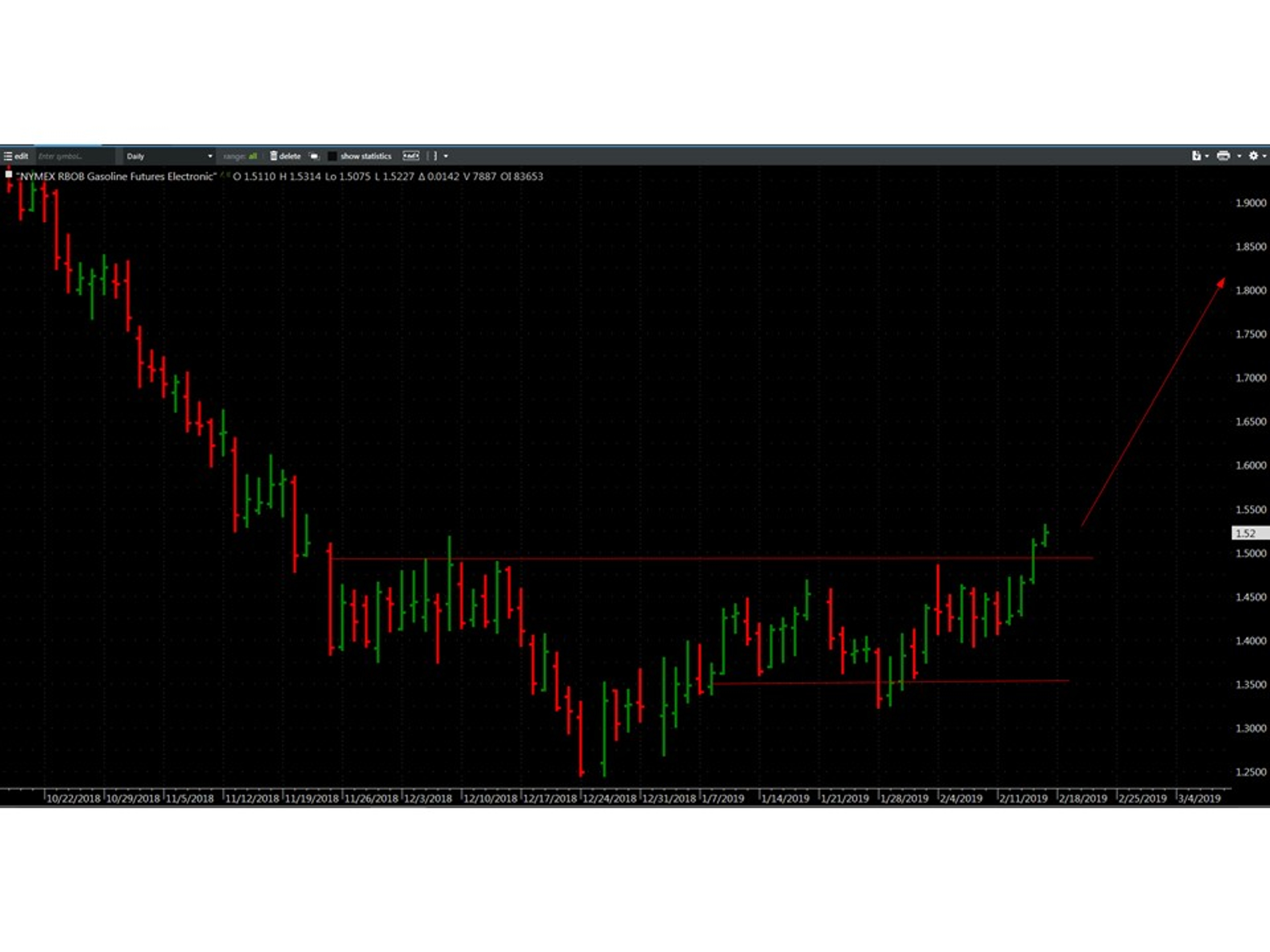The image size is (1270, 952).
Task: Click the save chart icon
Action: click(1197, 156)
